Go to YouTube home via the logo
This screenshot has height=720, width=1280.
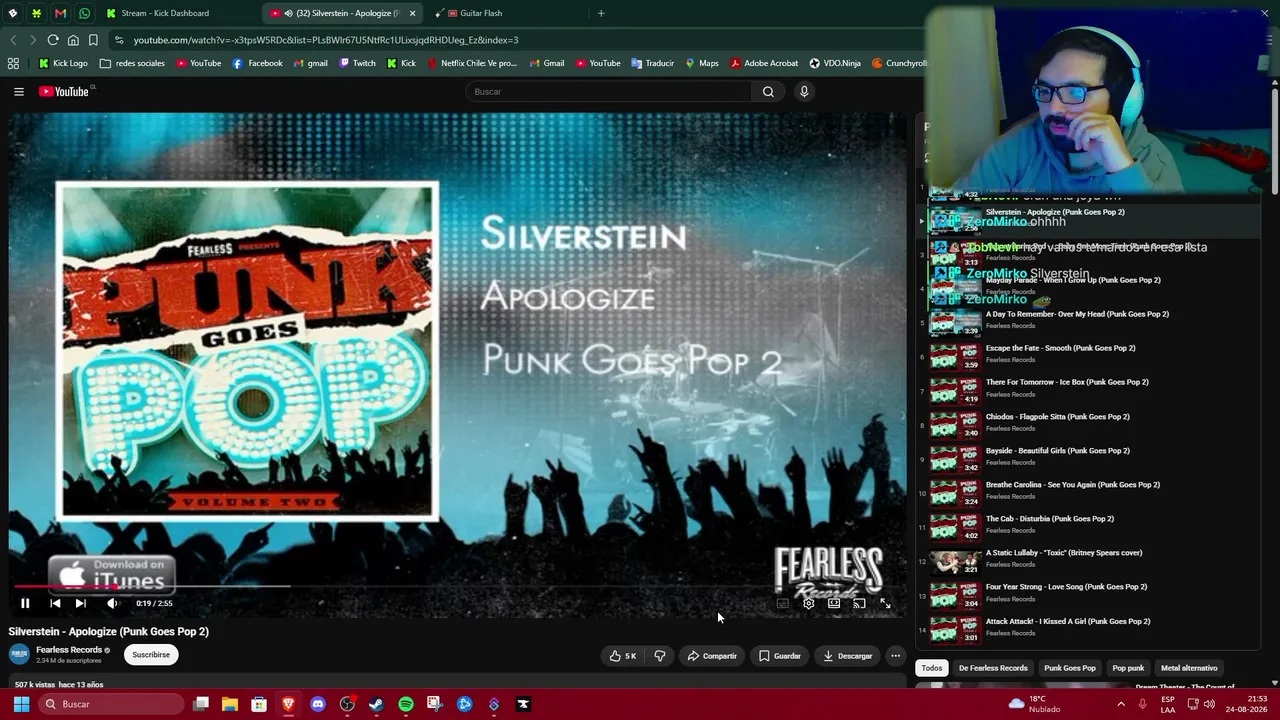[x=64, y=91]
